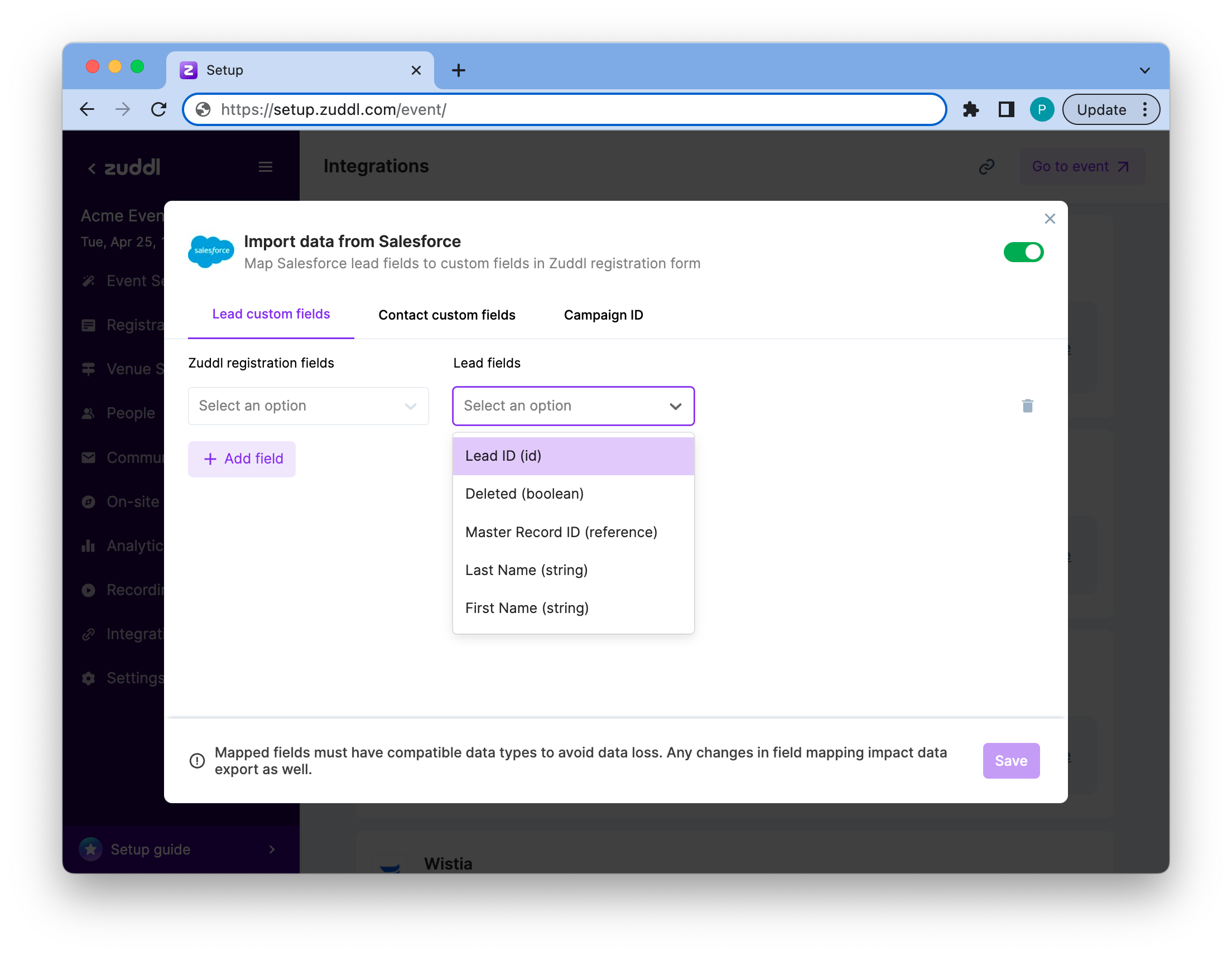The image size is (1232, 956).
Task: Choose Lead ID (id) in the dropdown
Action: pos(503,455)
